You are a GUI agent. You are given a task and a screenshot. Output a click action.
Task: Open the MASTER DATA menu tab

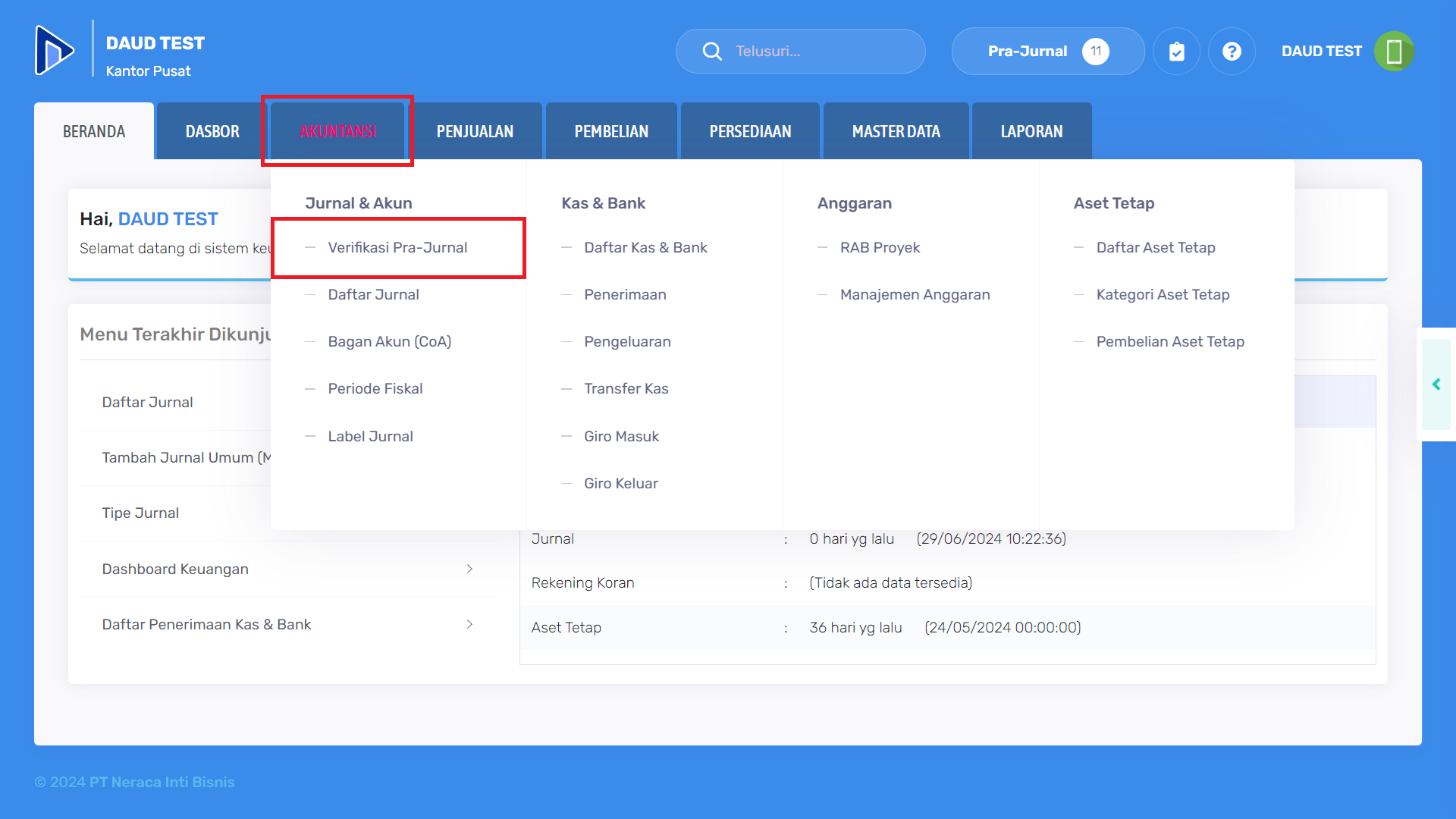pos(896,131)
